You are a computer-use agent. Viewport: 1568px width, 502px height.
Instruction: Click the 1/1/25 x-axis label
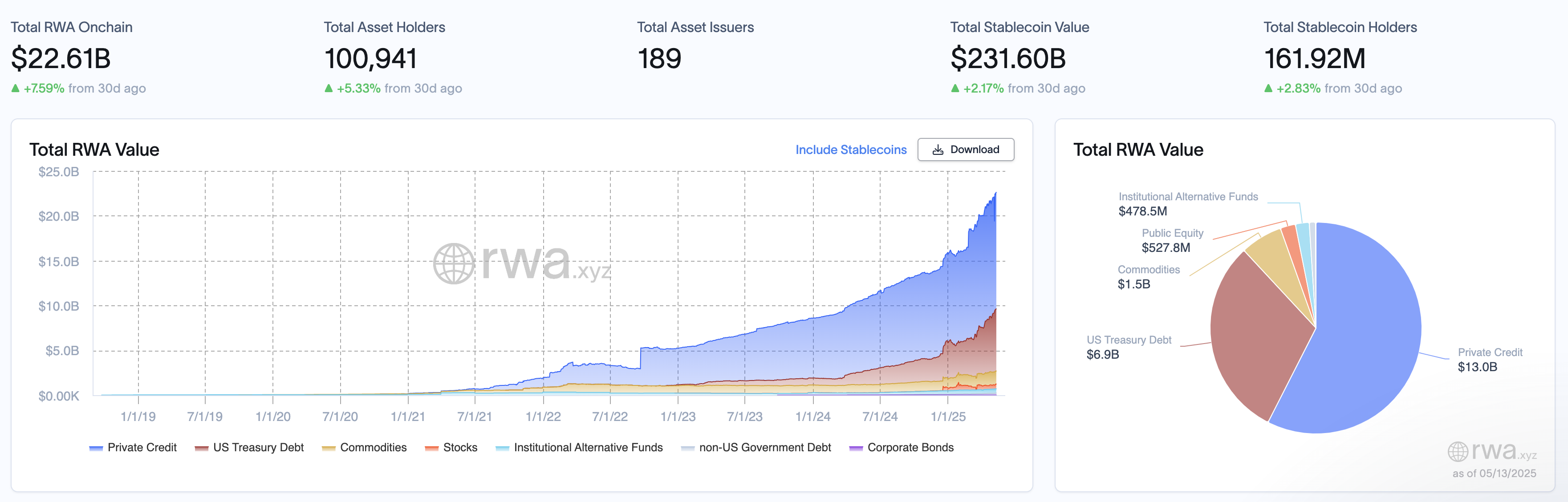point(948,417)
